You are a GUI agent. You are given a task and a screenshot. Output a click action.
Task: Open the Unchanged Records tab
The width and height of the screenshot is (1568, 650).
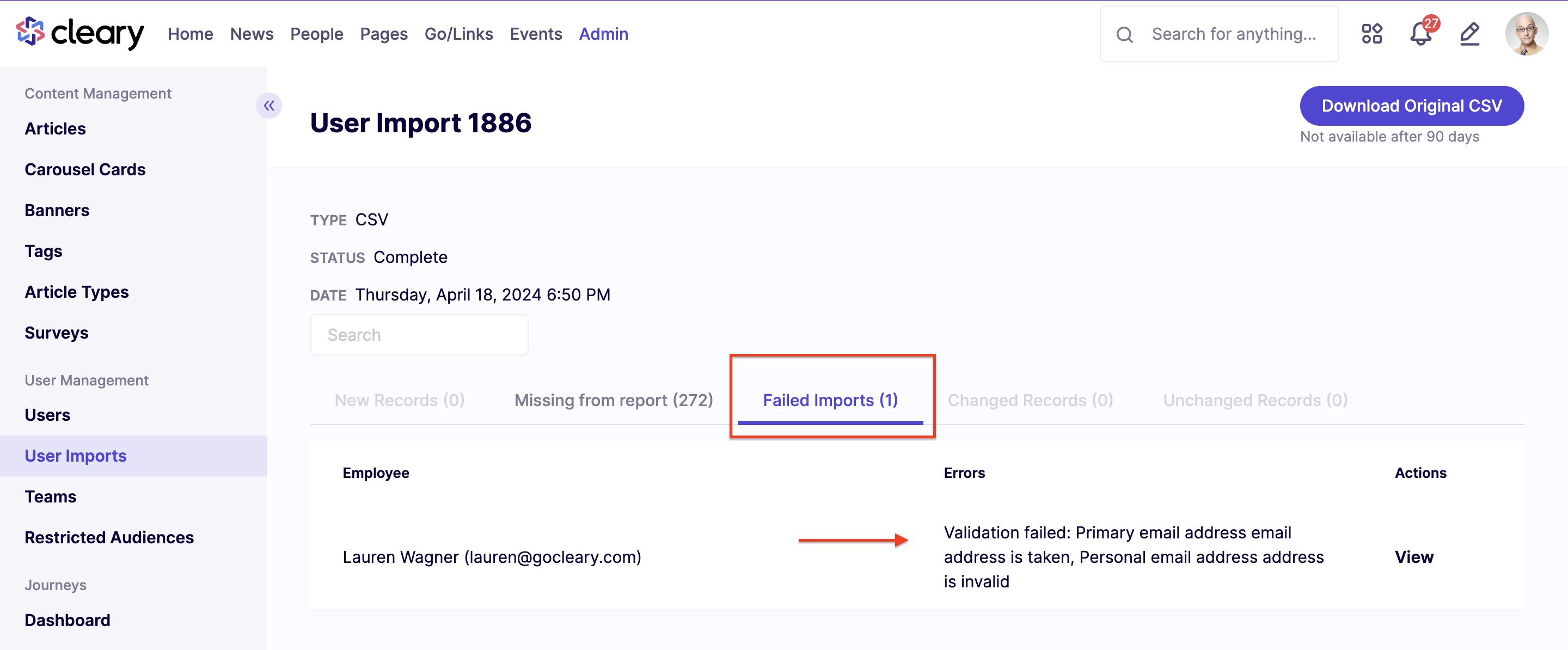click(x=1255, y=400)
